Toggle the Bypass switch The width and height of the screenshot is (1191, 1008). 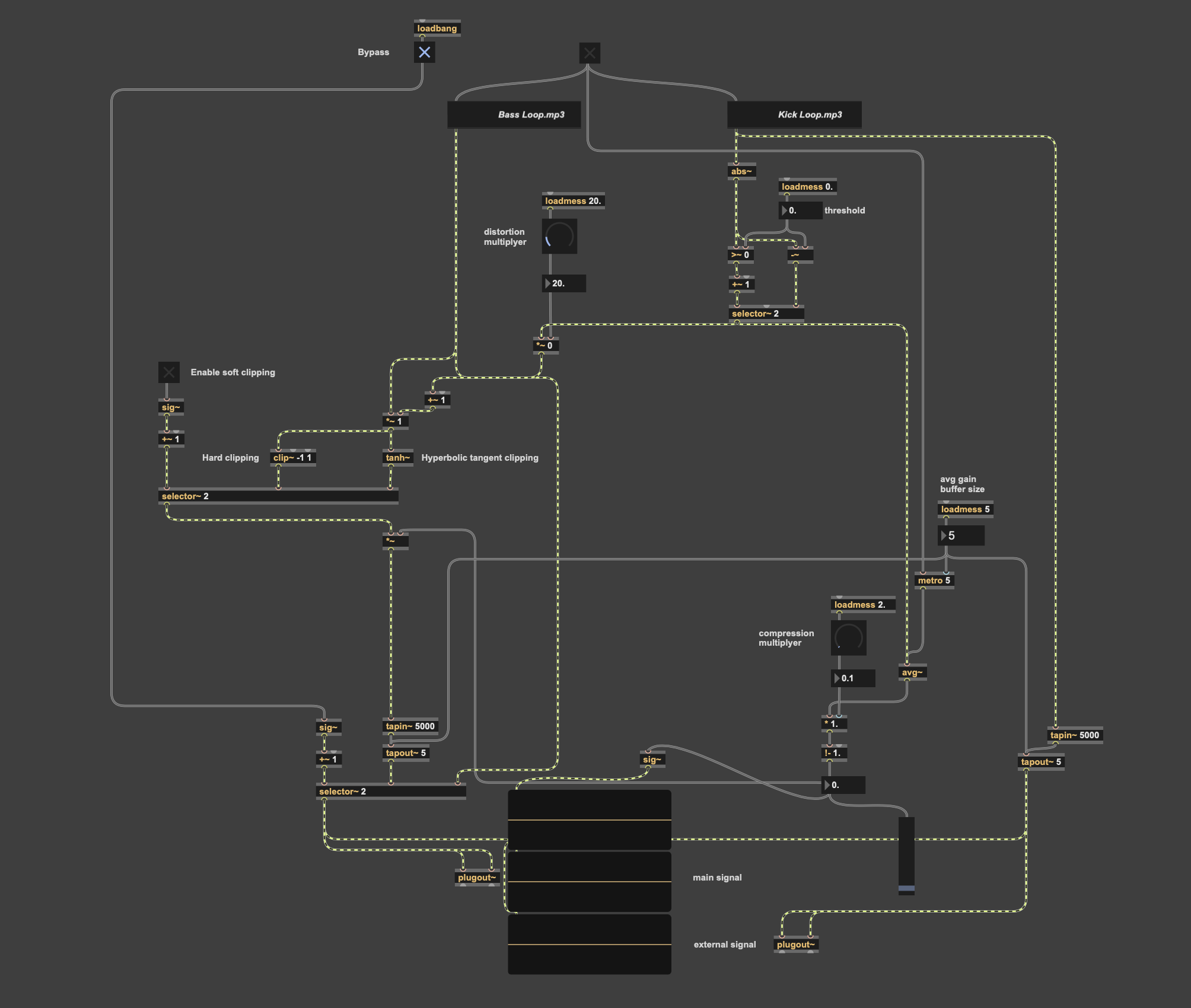pos(424,52)
